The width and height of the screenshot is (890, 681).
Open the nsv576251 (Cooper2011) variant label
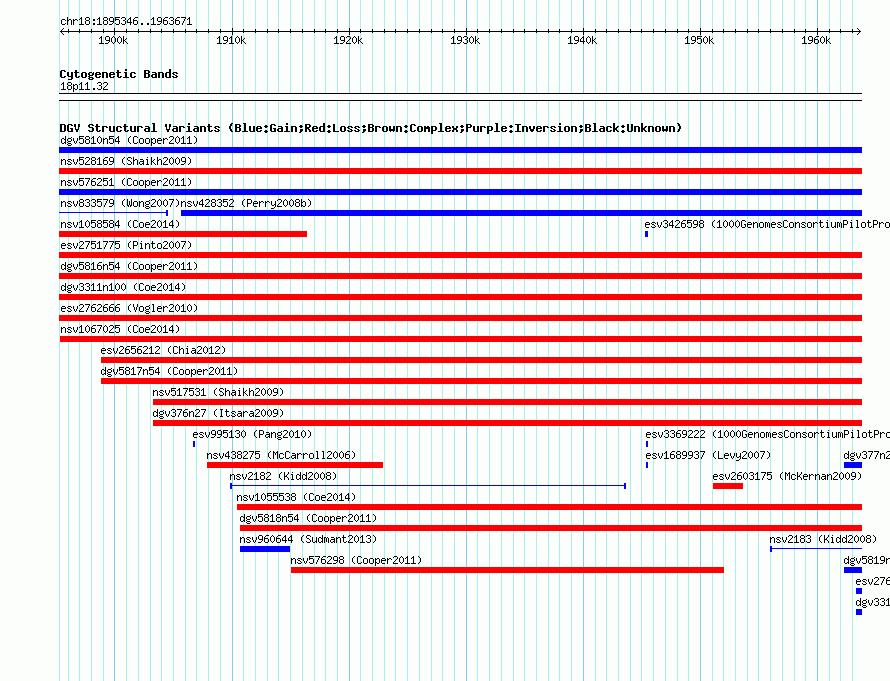[126, 182]
